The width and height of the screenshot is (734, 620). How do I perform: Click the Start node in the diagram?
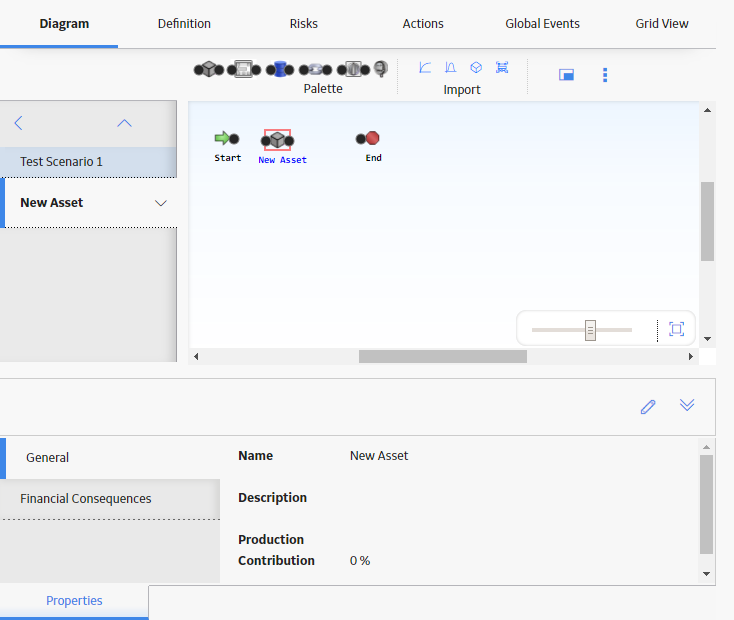coord(227,139)
